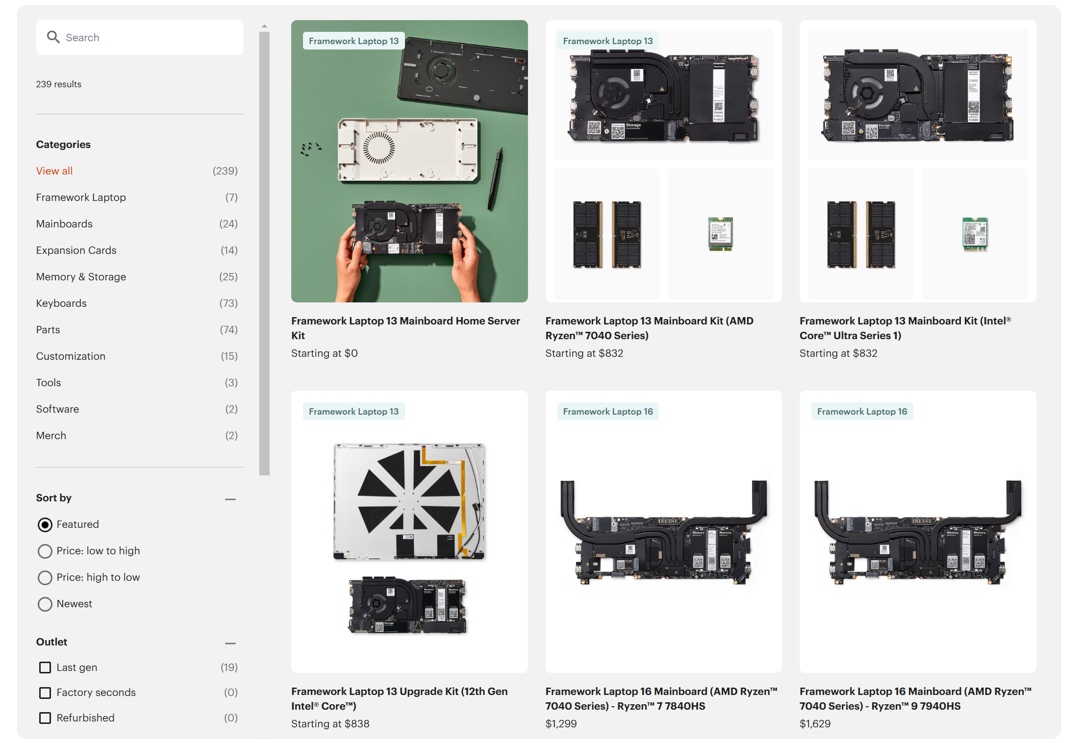The width and height of the screenshot is (1080, 743).
Task: Open Ryzen 7 7840HS Mainboard image
Action: point(663,532)
